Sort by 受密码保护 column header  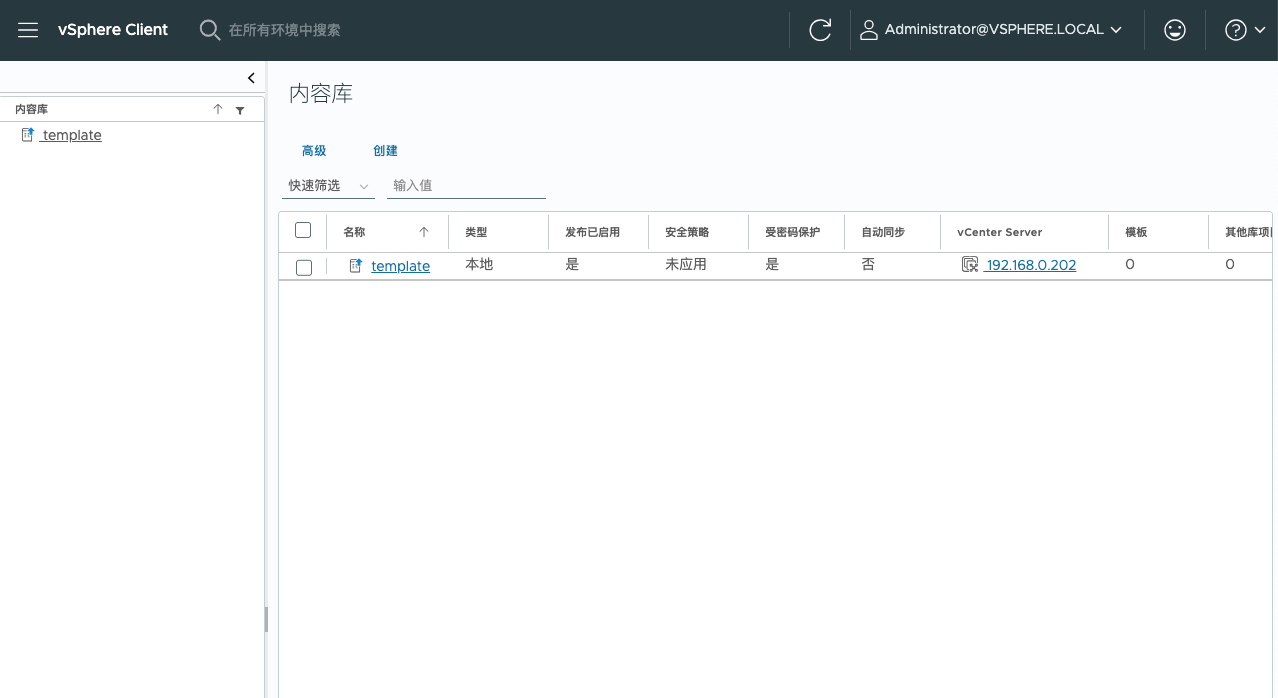(792, 232)
